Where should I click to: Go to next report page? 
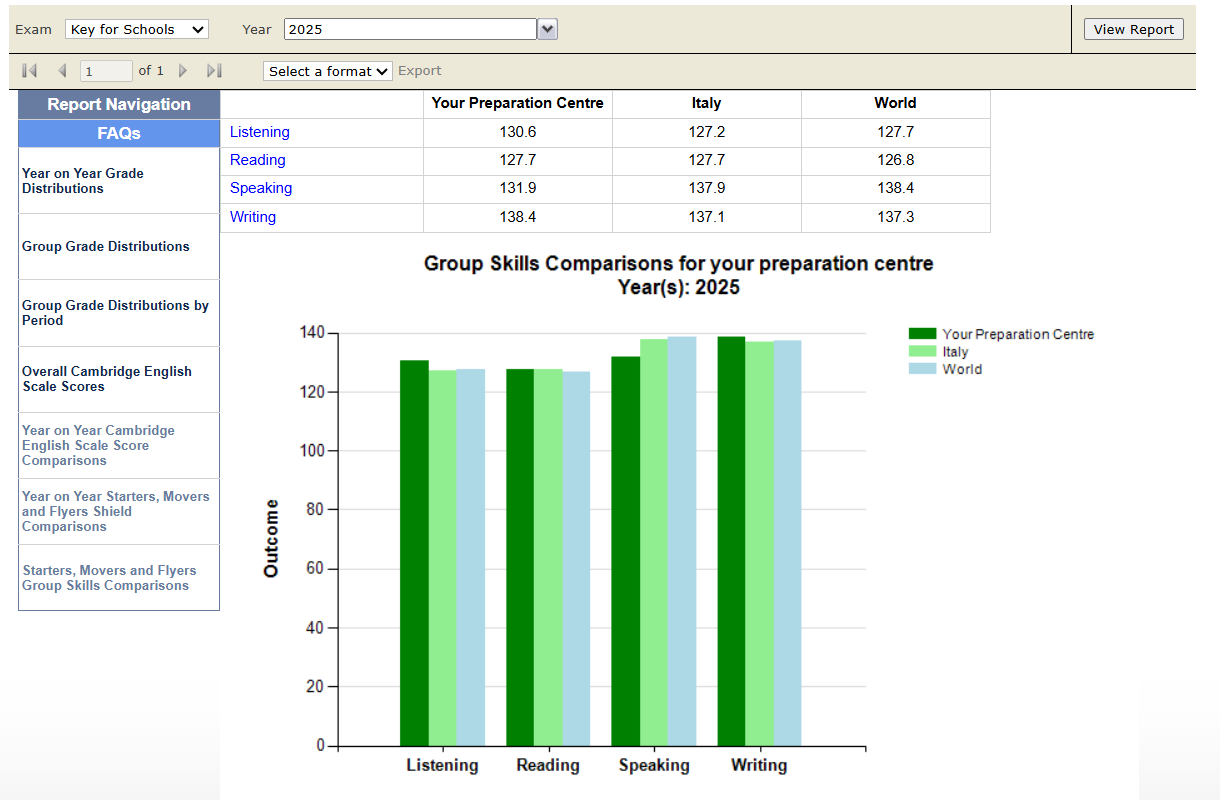click(183, 71)
